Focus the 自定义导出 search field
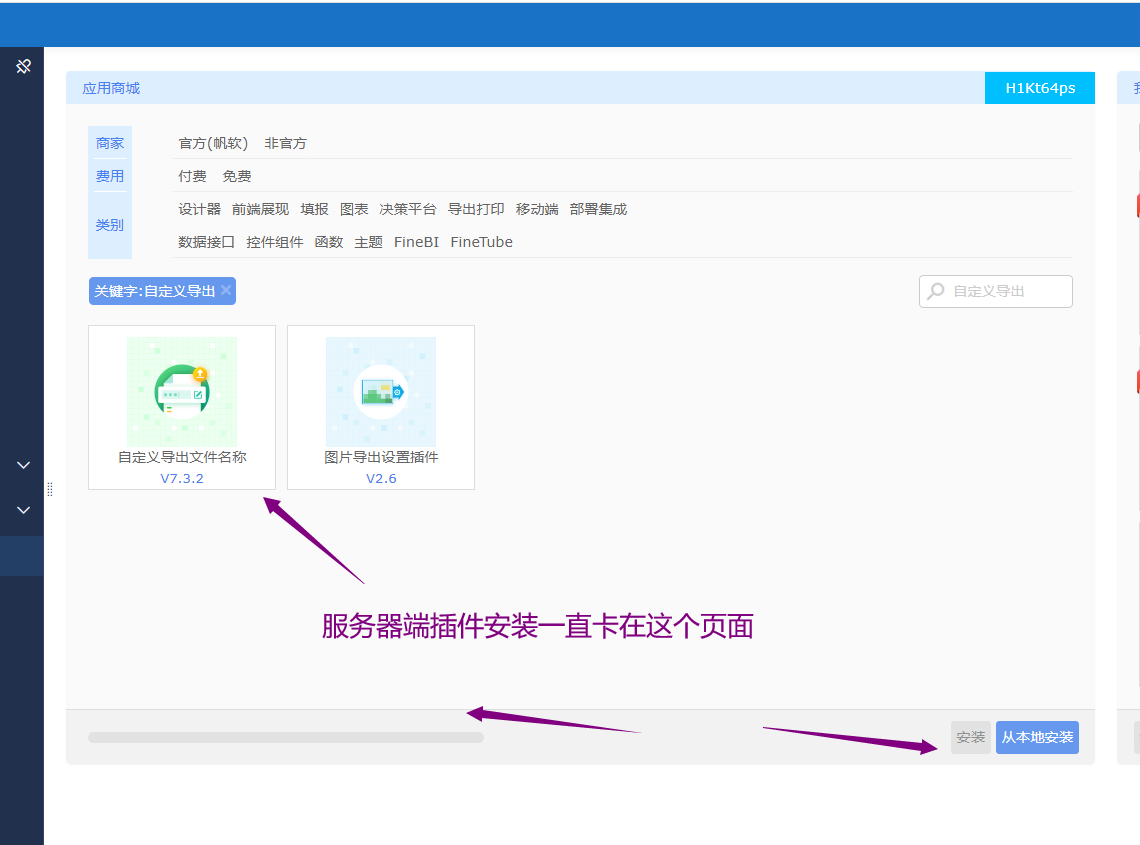 [x=1006, y=292]
